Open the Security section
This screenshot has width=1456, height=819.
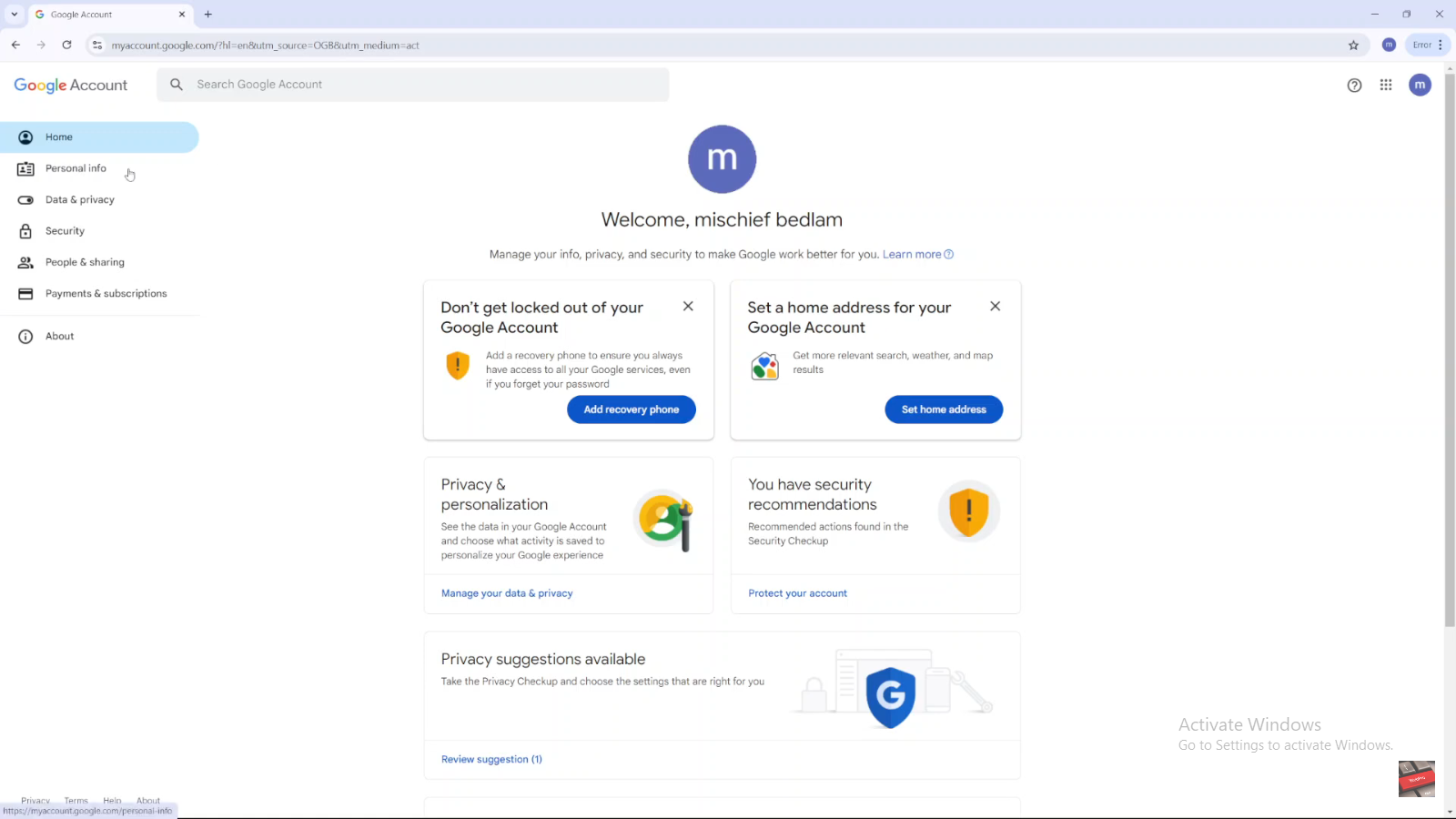[x=99, y=231]
